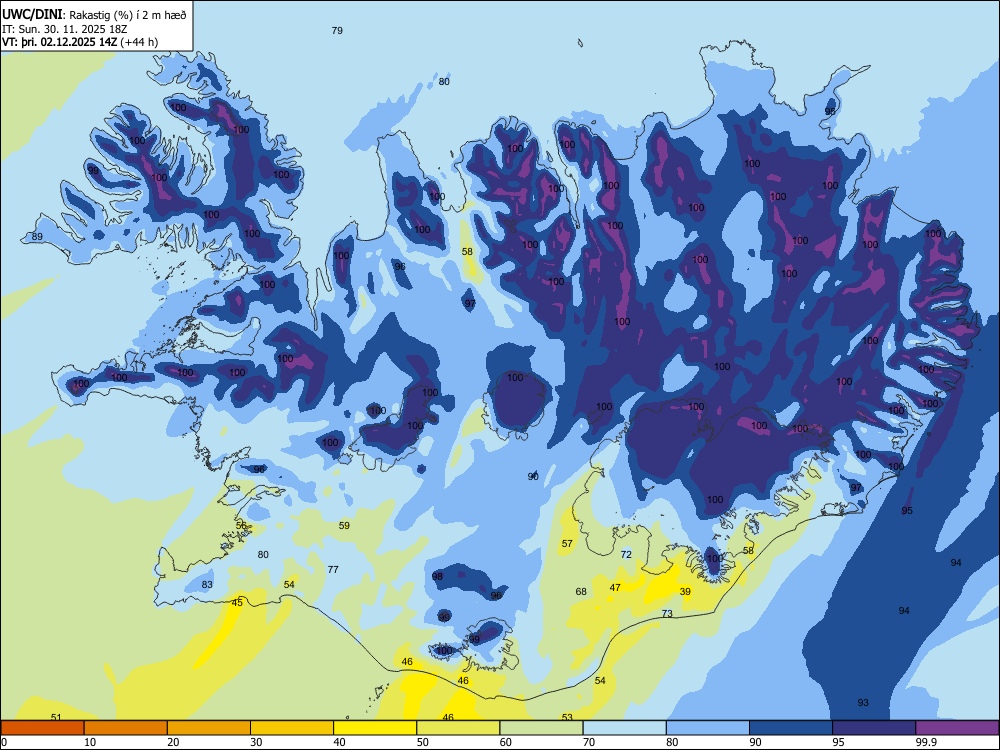The height and width of the screenshot is (750, 1000).
Task: Click the 10 tick label on the color scale
Action: click(x=90, y=742)
